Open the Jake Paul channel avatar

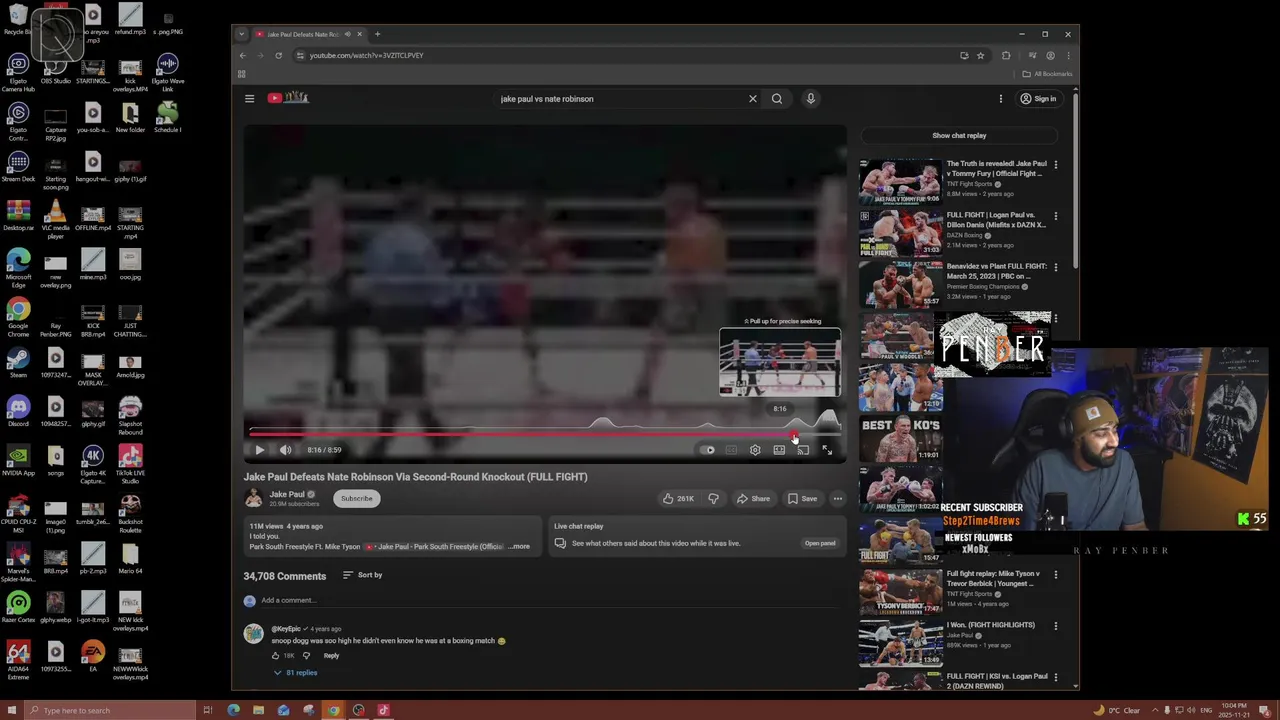click(x=254, y=498)
